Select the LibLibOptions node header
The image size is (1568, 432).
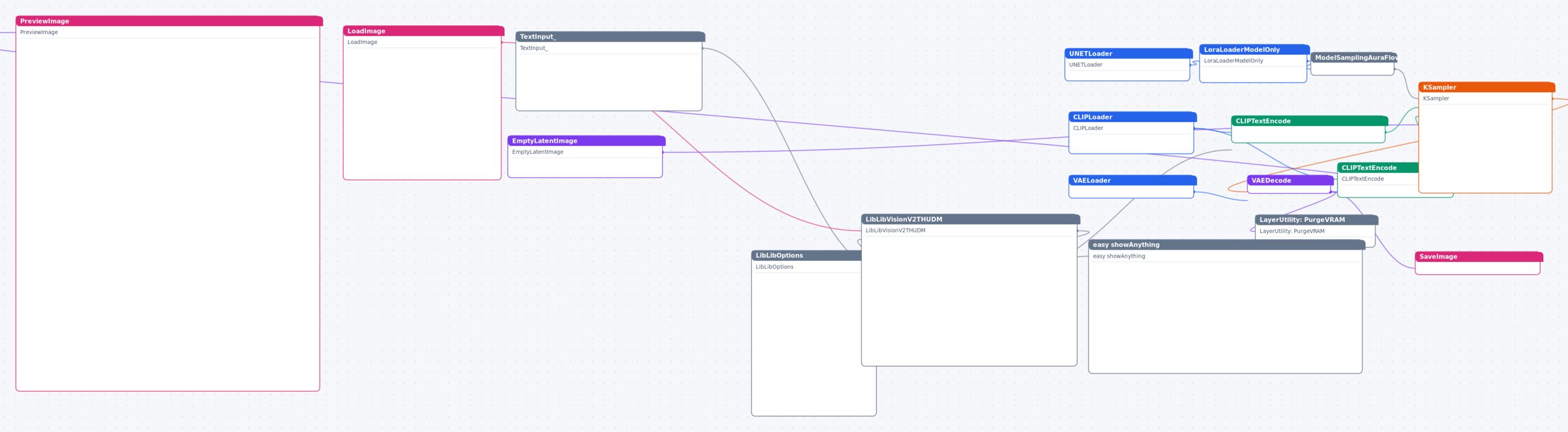[806, 256]
